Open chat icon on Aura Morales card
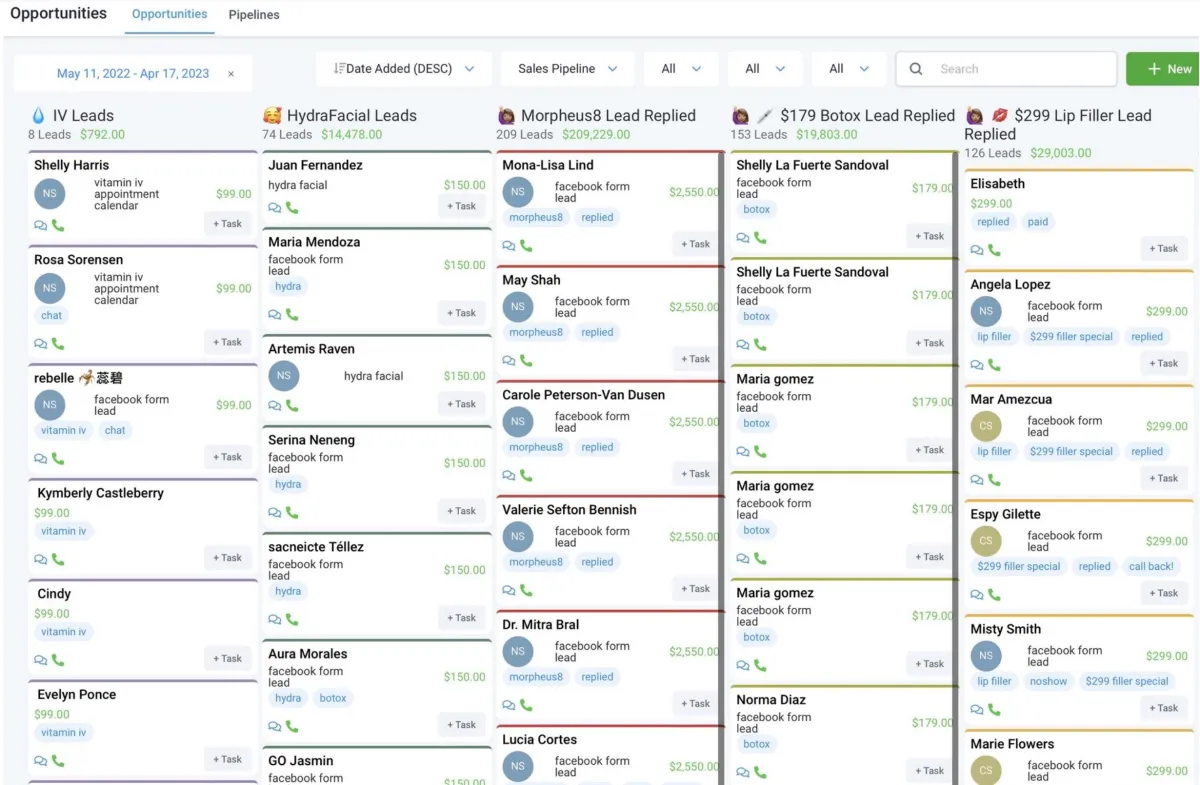The width and height of the screenshot is (1200, 785). [x=275, y=726]
